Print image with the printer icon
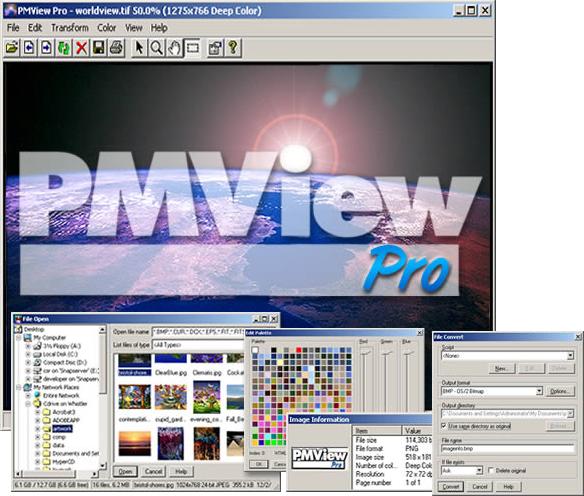The width and height of the screenshot is (584, 496). coord(116,48)
